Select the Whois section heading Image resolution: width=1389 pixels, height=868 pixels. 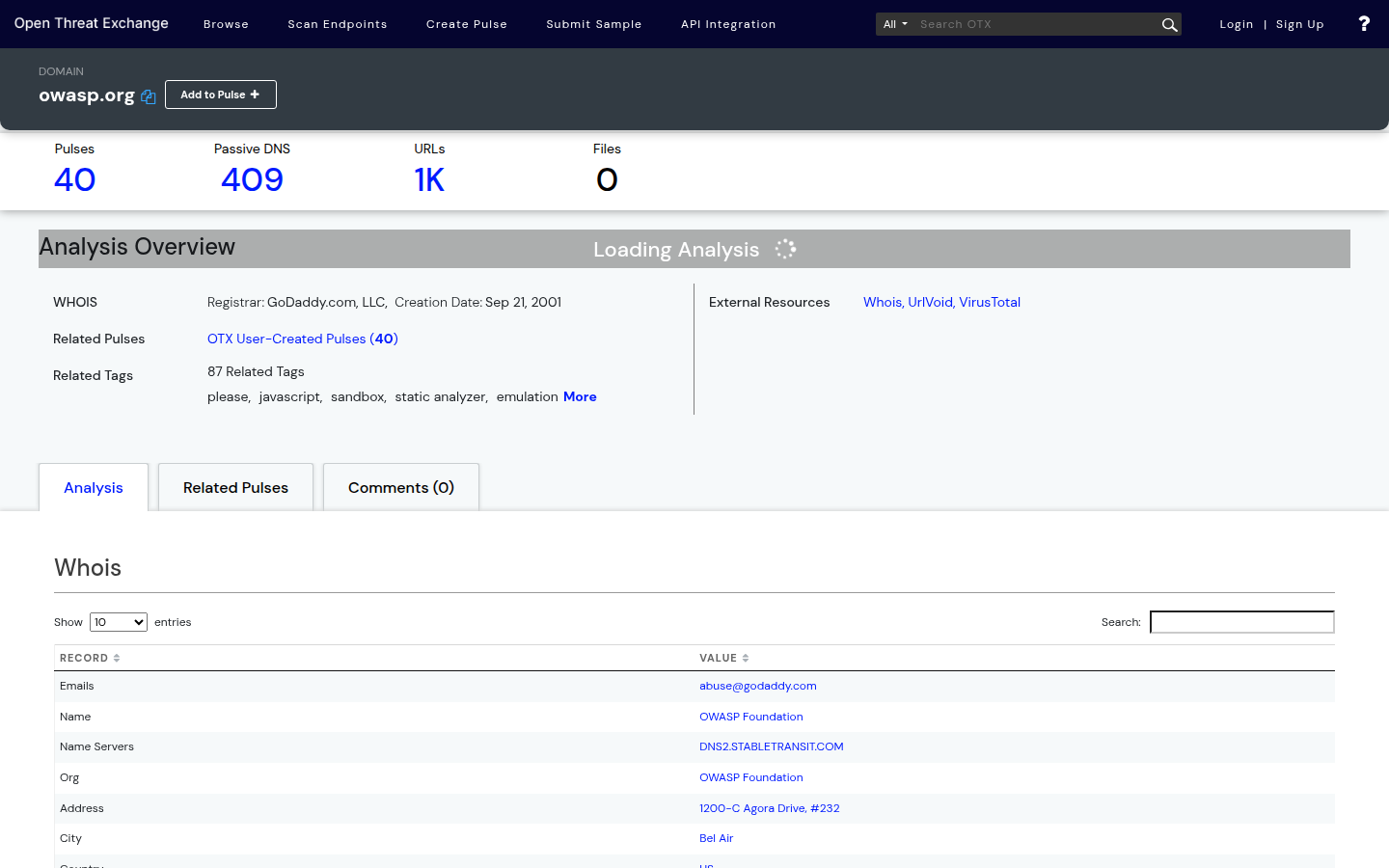(88, 567)
